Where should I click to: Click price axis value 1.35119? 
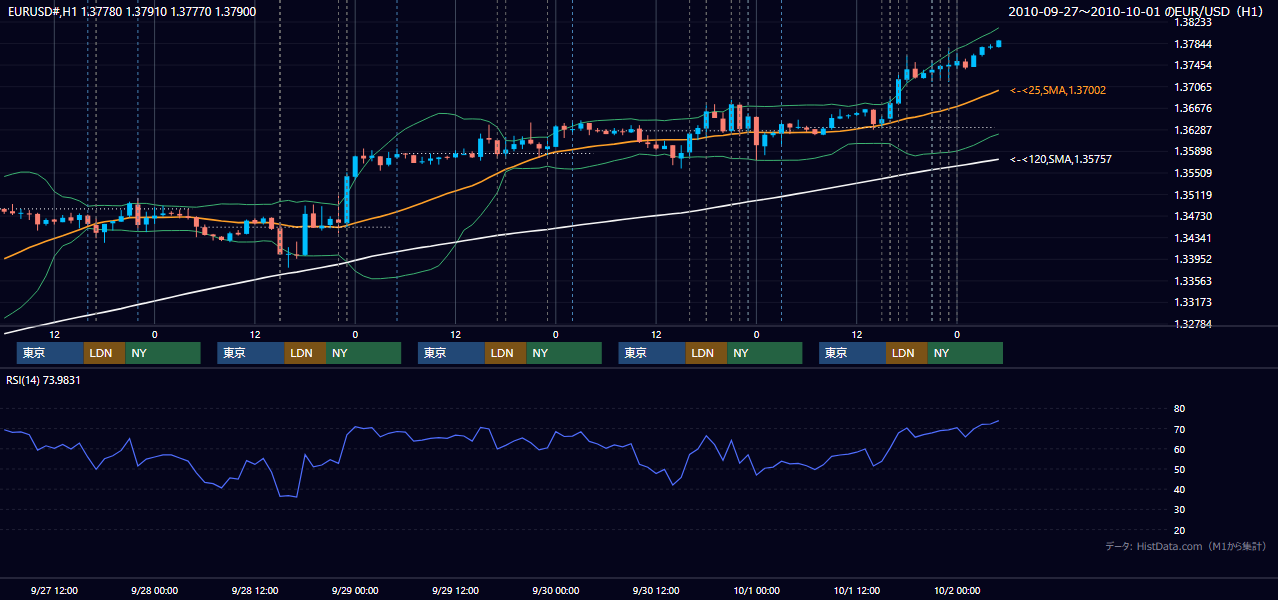(x=1192, y=195)
